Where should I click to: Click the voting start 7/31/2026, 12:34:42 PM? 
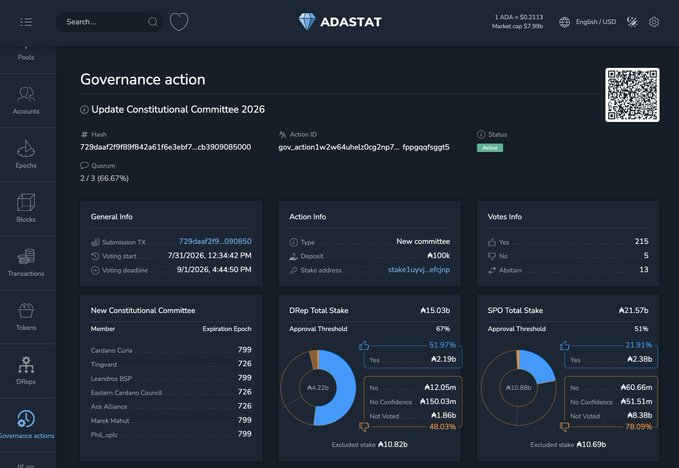[210, 255]
